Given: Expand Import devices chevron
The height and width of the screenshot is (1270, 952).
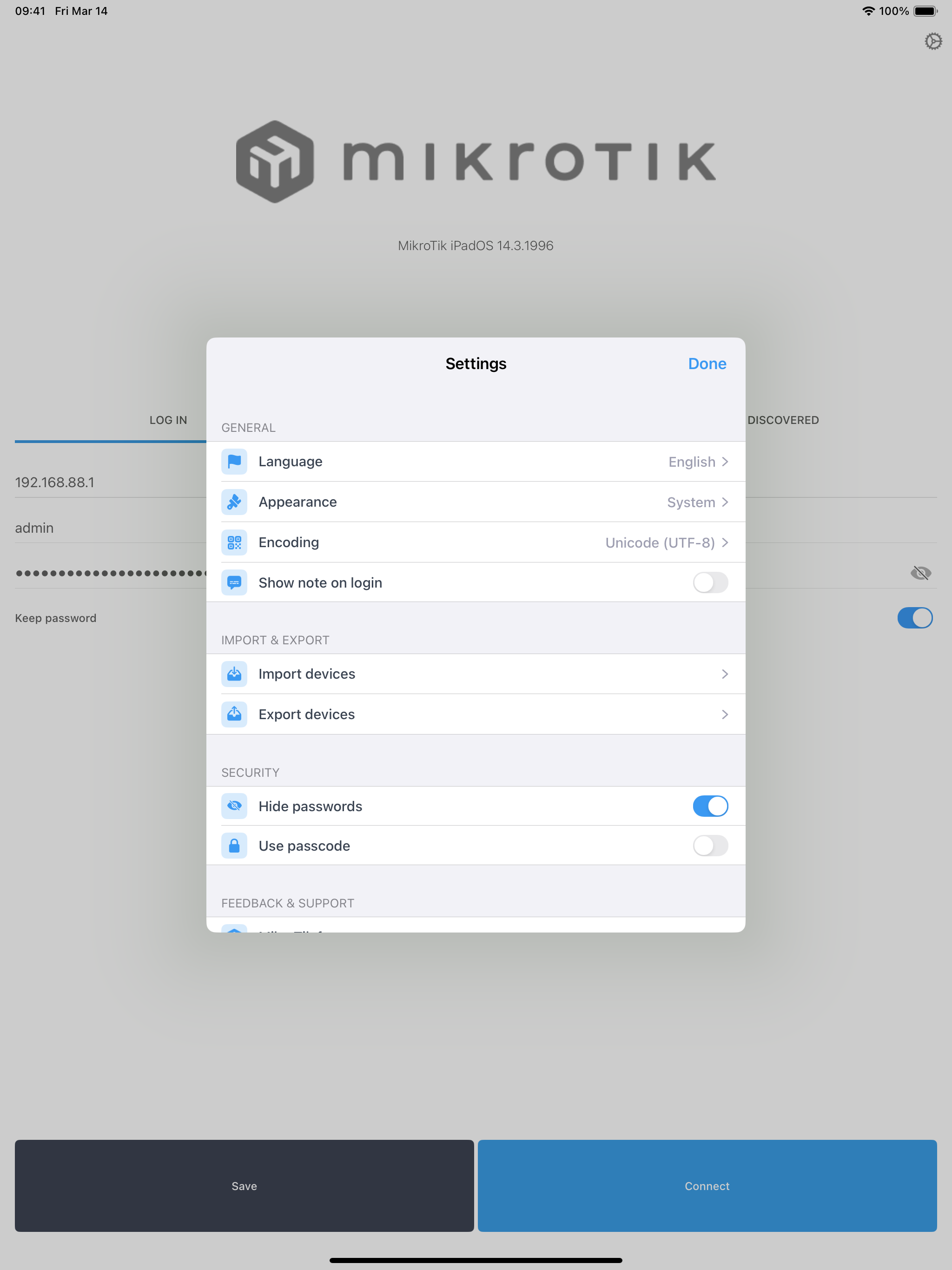Looking at the screenshot, I should point(725,674).
